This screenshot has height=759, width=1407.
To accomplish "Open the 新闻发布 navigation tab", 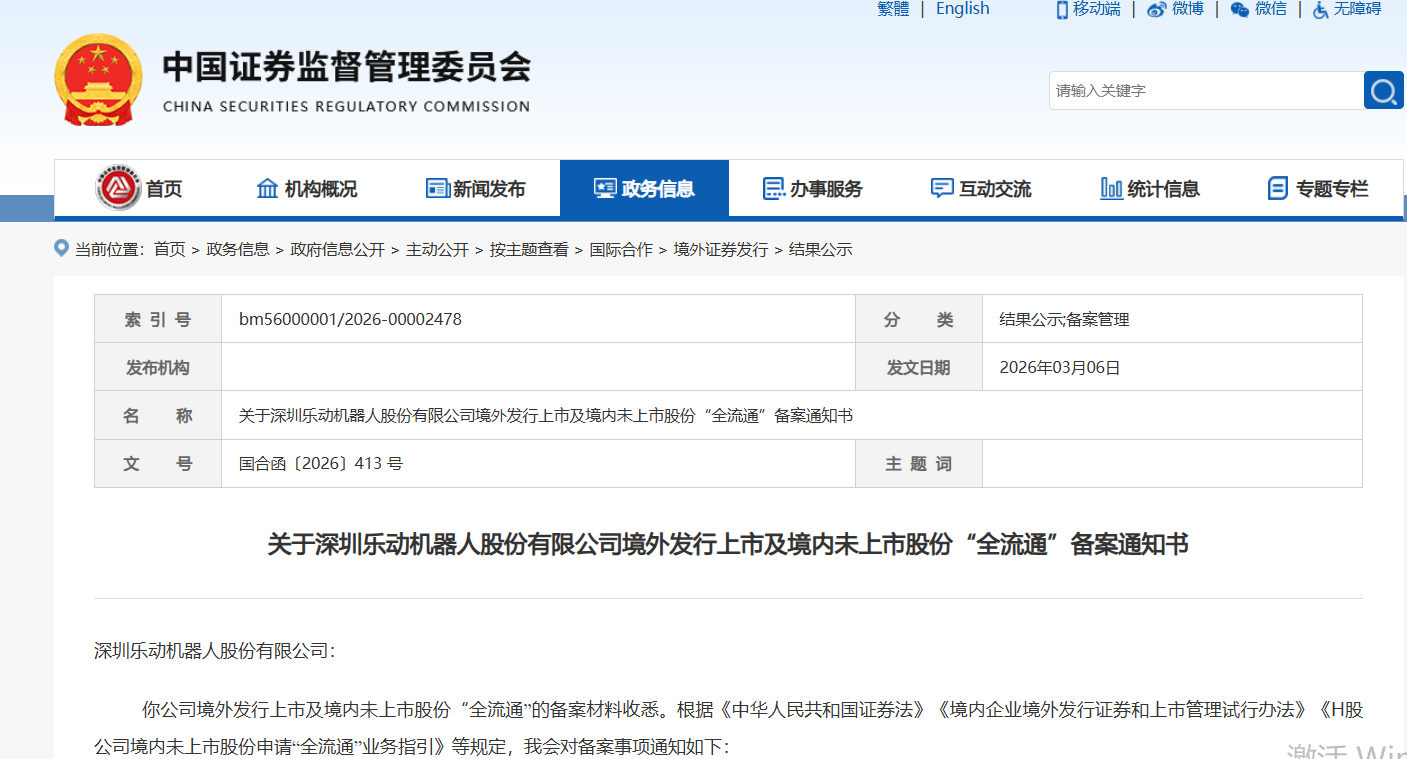I will (x=475, y=189).
